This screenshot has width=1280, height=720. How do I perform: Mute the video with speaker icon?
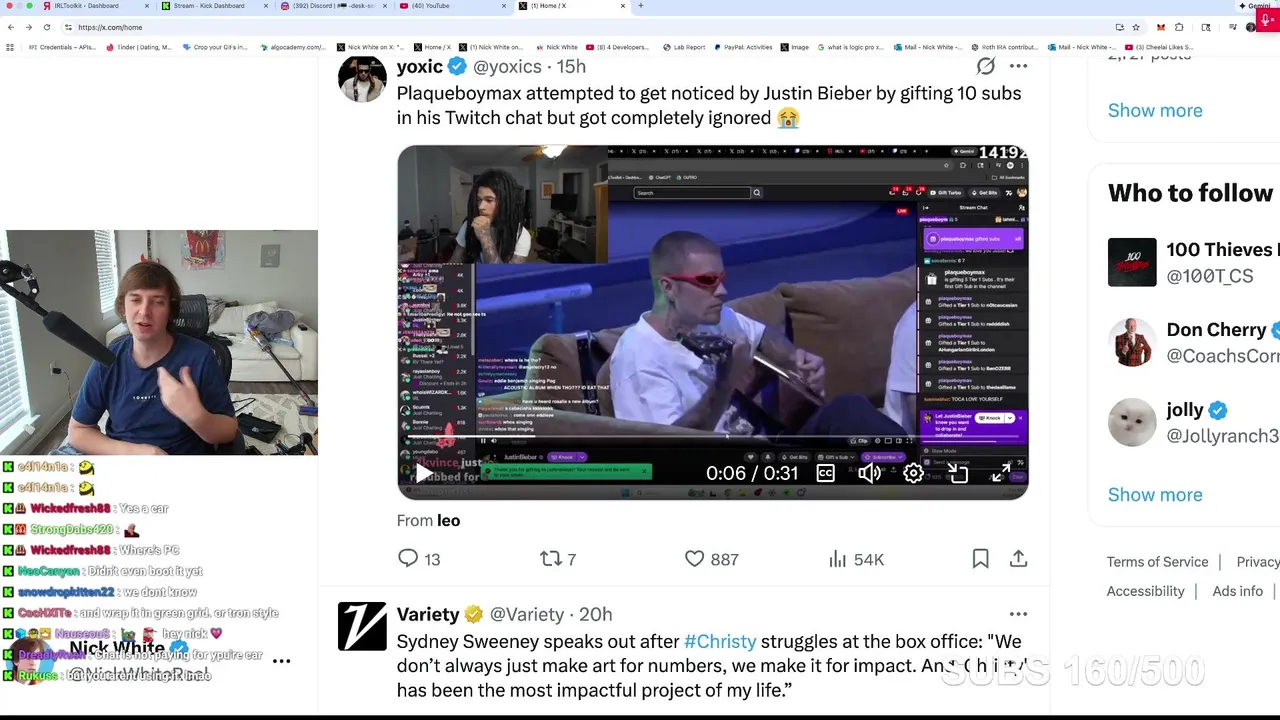coord(869,473)
